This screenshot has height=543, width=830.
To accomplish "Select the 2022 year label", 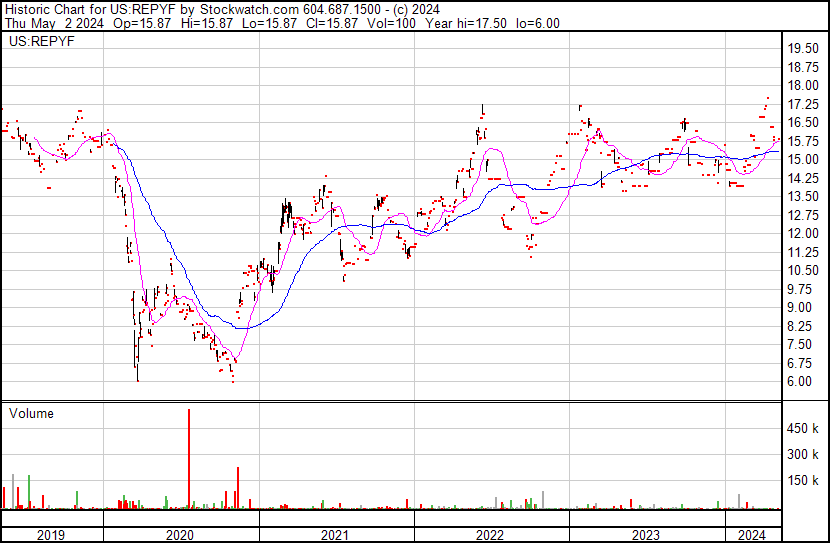I will pos(490,535).
